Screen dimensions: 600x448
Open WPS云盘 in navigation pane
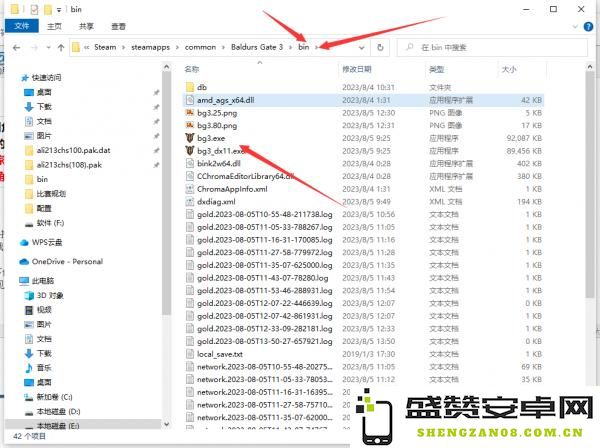tap(47, 243)
